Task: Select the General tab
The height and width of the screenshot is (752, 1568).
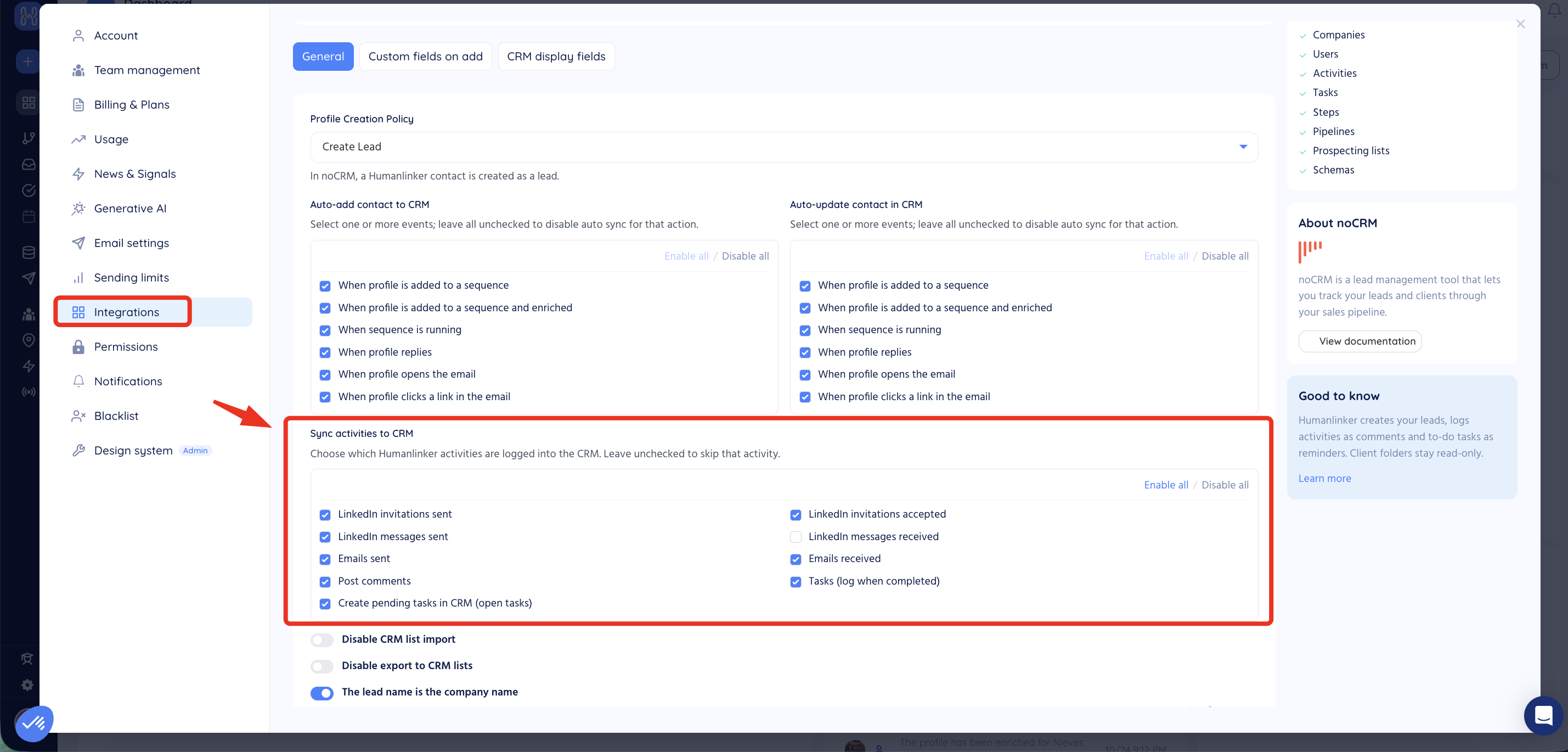Action: click(x=323, y=57)
